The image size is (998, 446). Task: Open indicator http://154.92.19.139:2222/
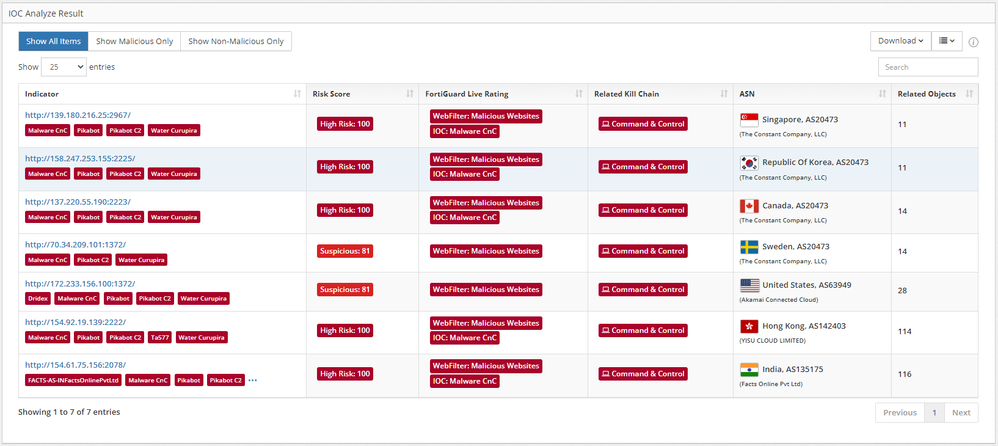pos(76,322)
